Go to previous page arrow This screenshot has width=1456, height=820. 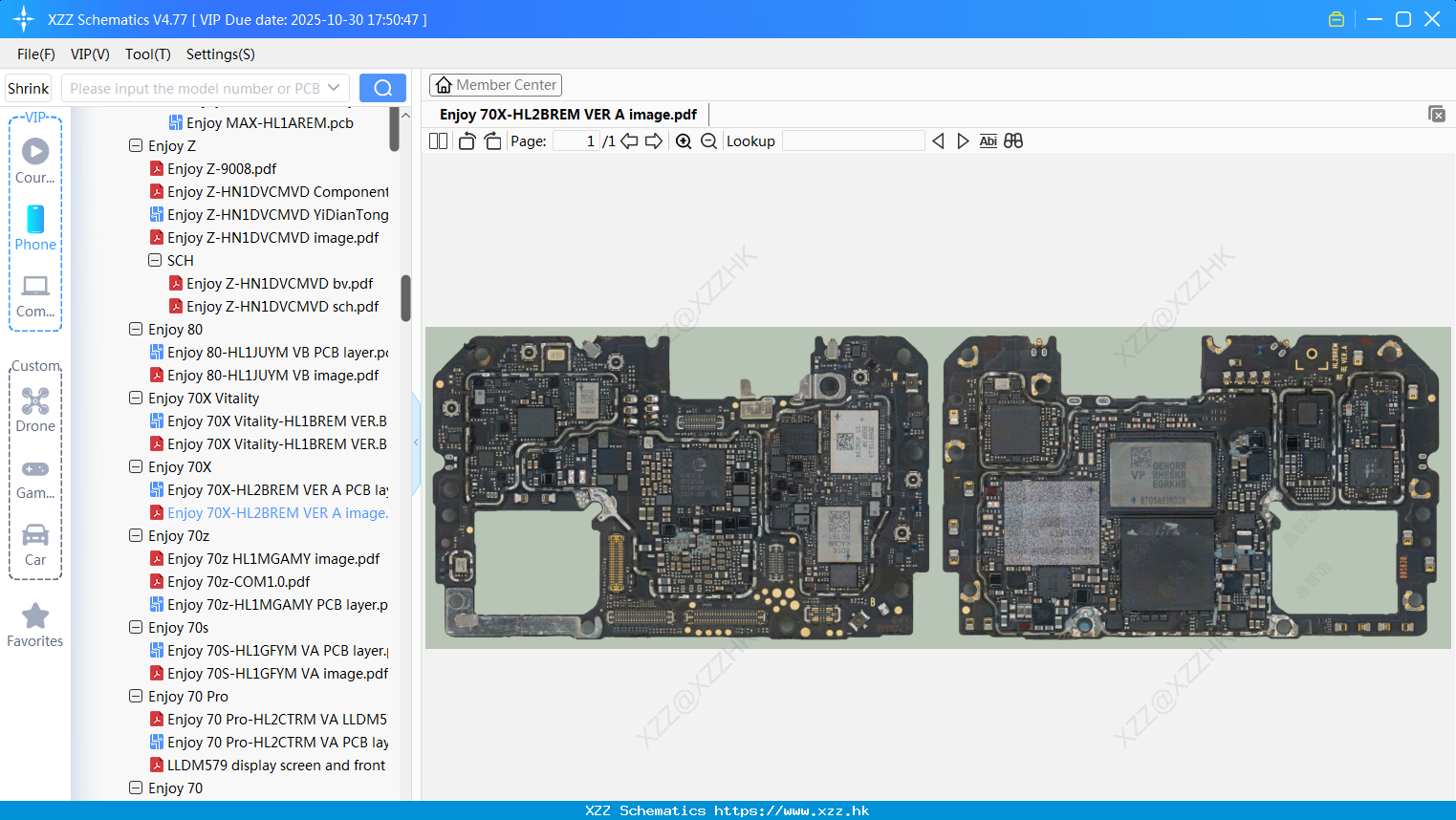629,140
